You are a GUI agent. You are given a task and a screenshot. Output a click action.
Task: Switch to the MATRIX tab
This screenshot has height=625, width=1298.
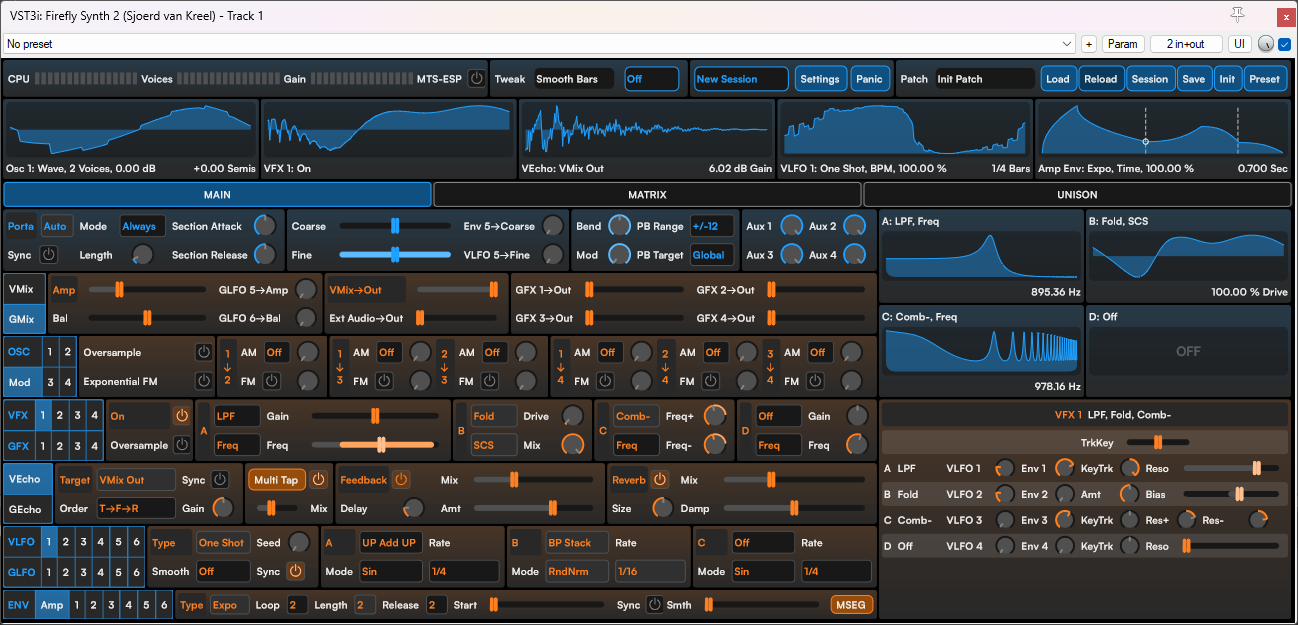pyautogui.click(x=648, y=194)
